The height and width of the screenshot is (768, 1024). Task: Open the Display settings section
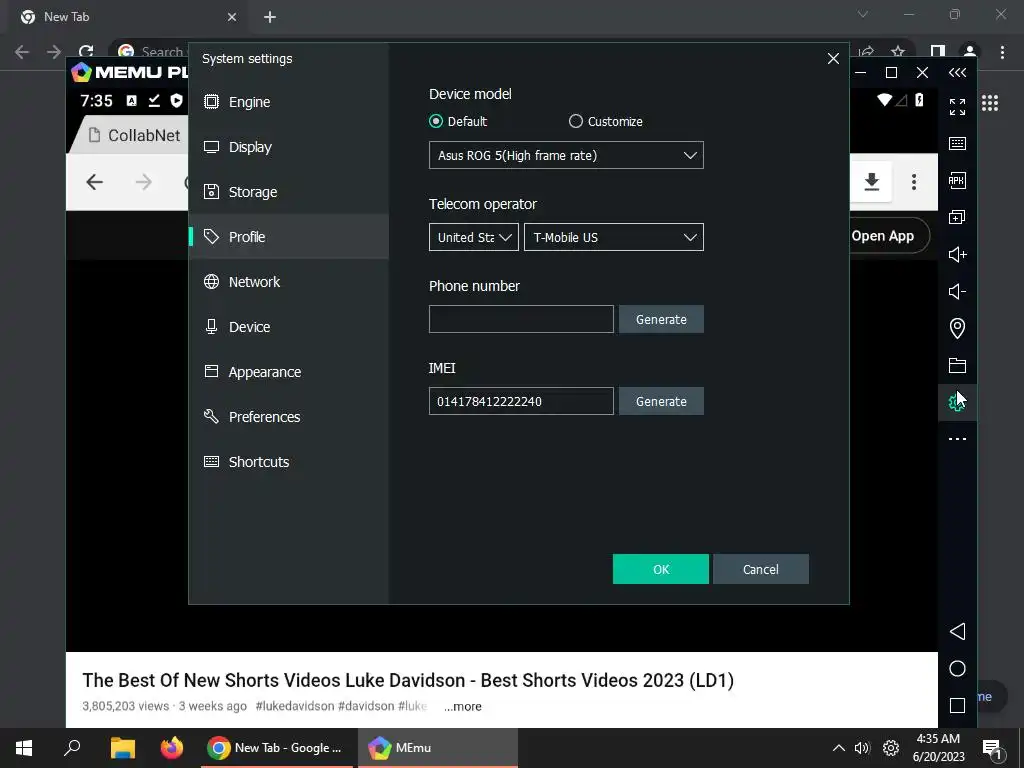pyautogui.click(x=288, y=147)
